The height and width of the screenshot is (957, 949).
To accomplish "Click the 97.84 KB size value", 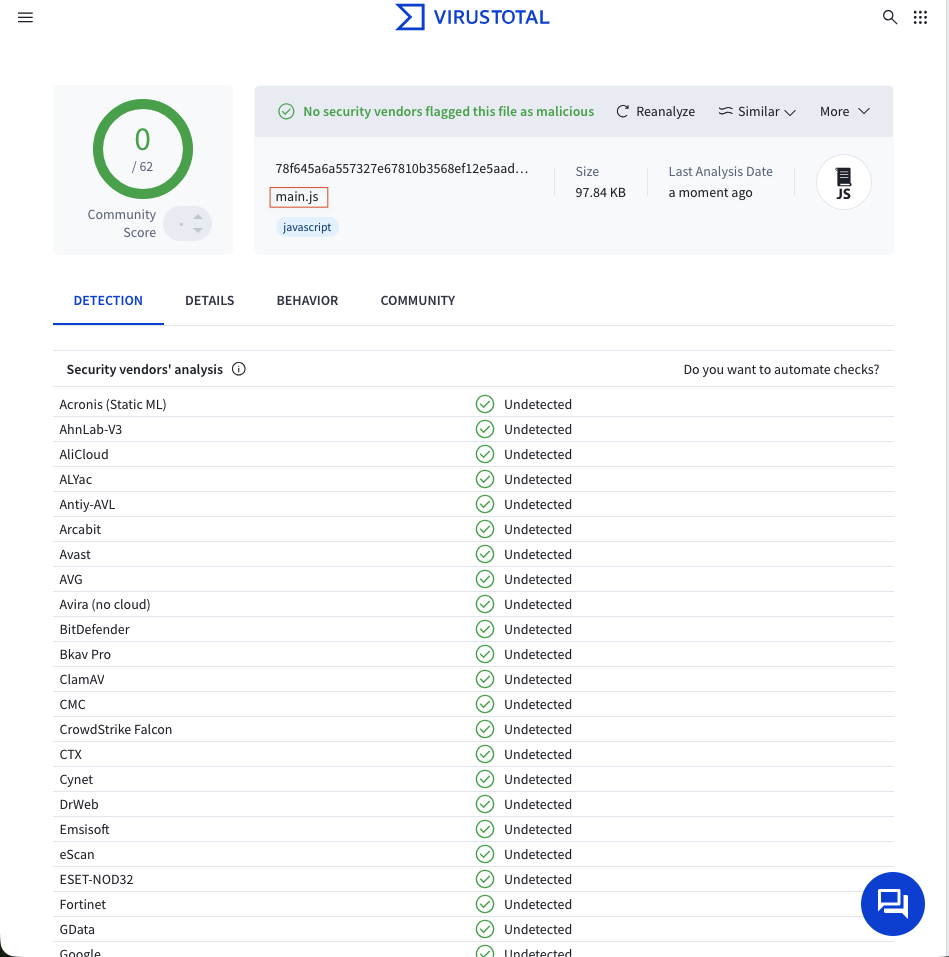I will point(601,192).
